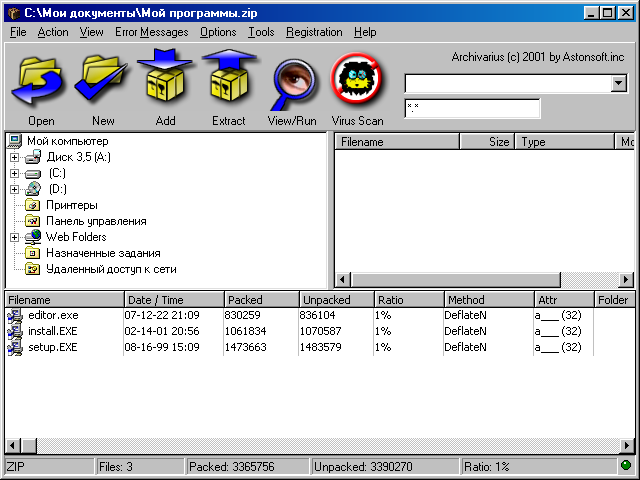Open the Action menu
This screenshot has width=640, height=480.
tap(53, 32)
